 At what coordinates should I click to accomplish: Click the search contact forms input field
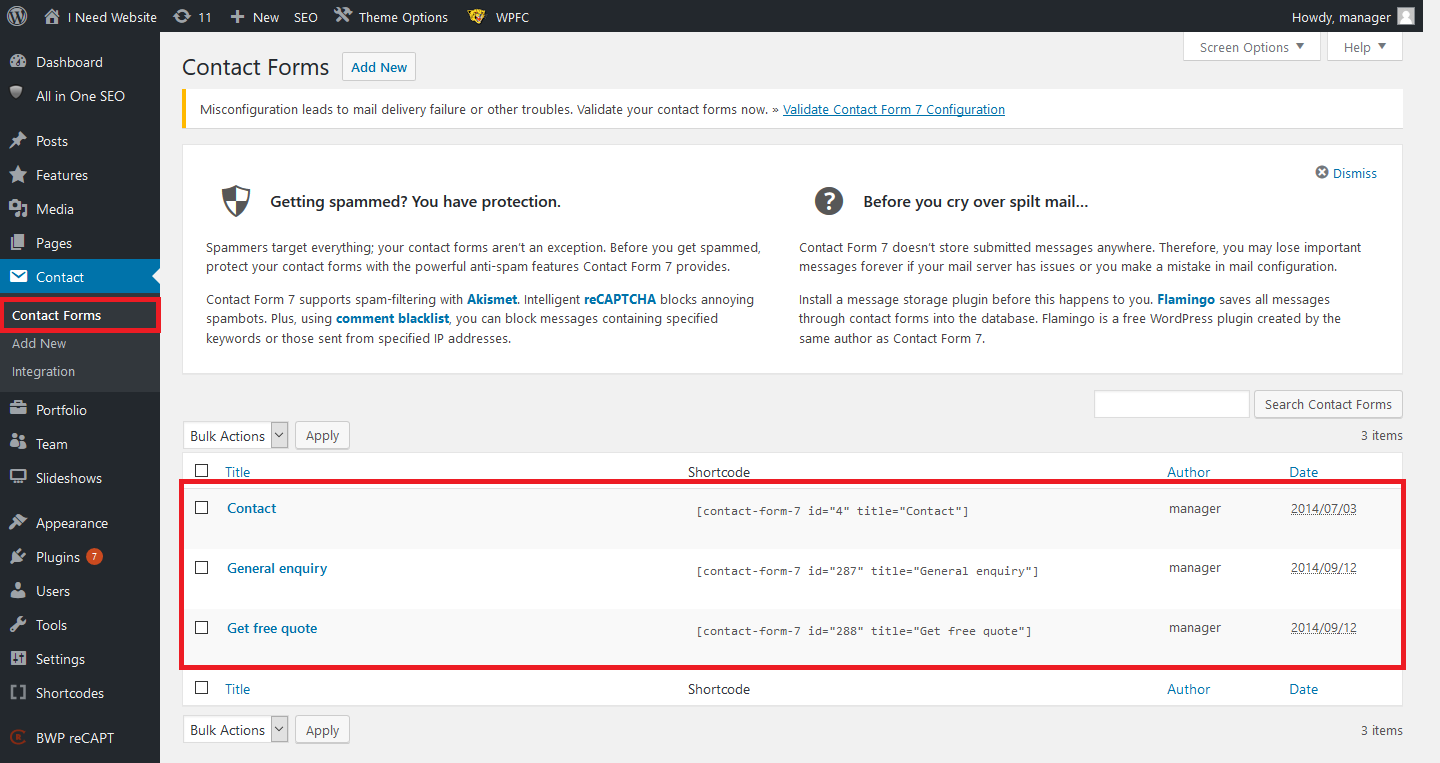pos(1171,404)
